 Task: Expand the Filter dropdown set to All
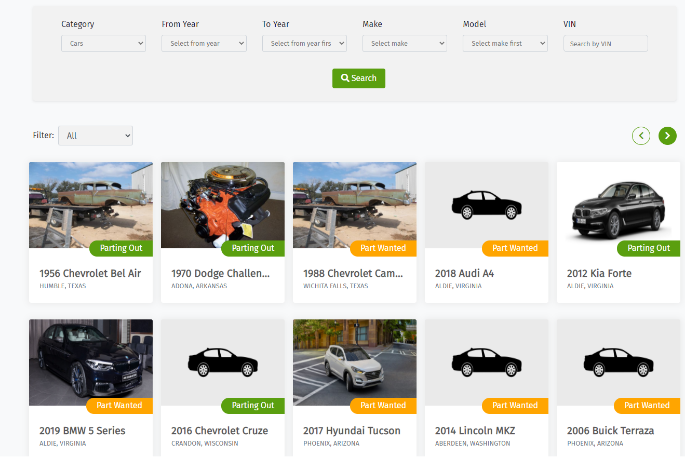point(95,135)
